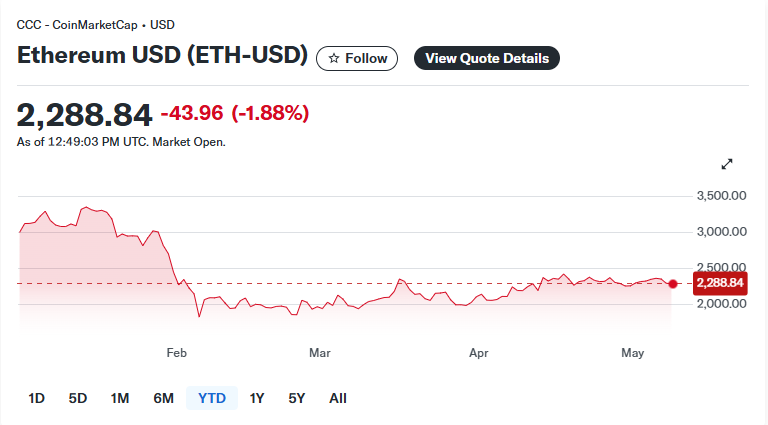Click the Mar marker on time axis
The image size is (768, 425).
(320, 353)
